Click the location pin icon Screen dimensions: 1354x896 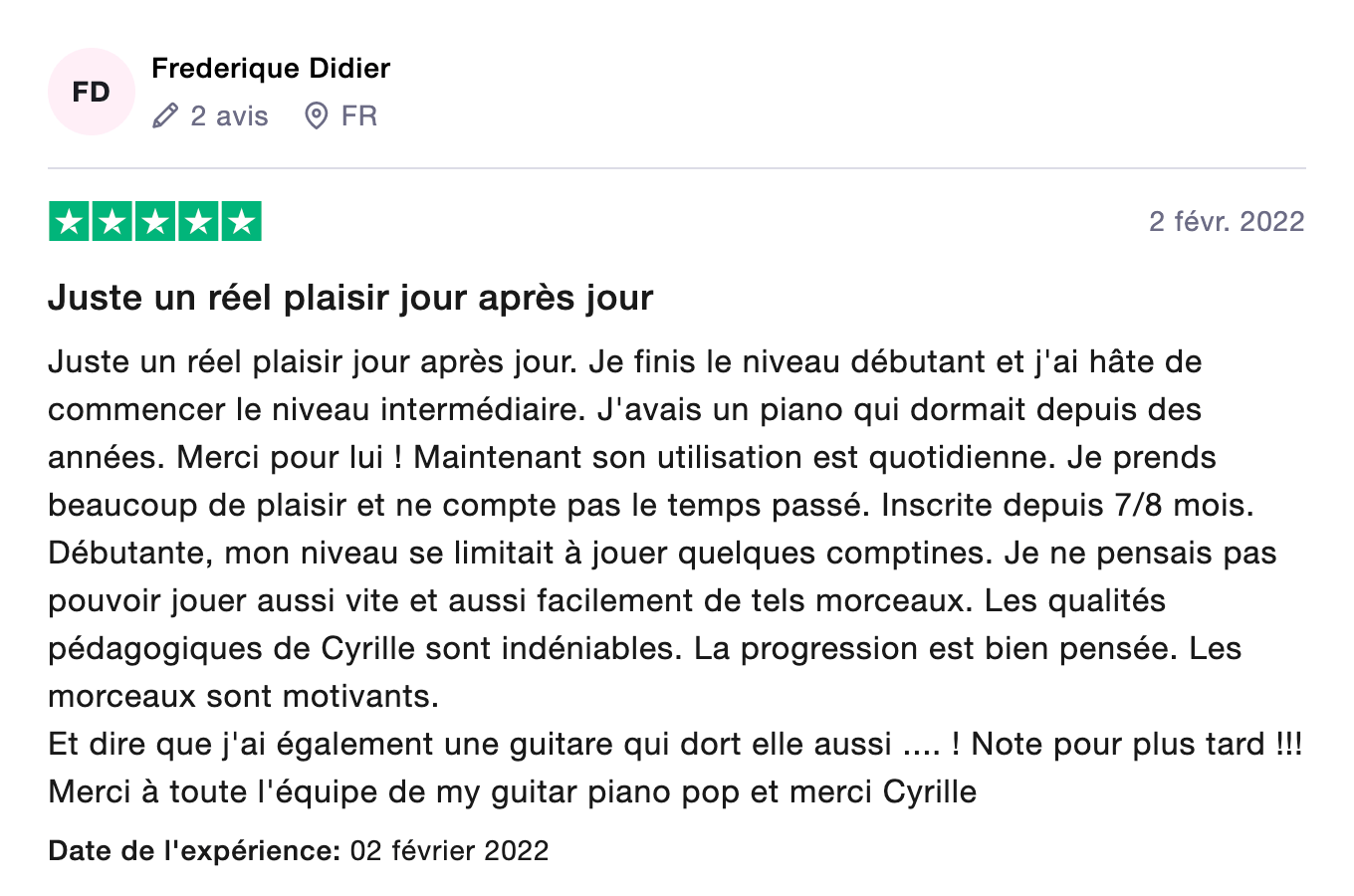[316, 116]
